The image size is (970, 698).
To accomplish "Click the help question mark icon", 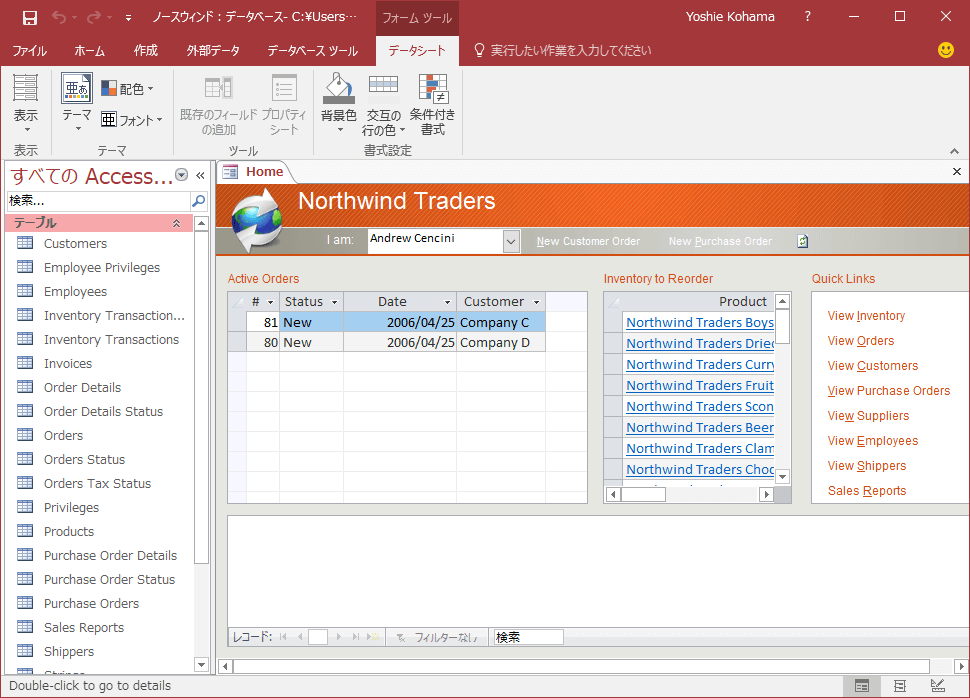I will [807, 17].
